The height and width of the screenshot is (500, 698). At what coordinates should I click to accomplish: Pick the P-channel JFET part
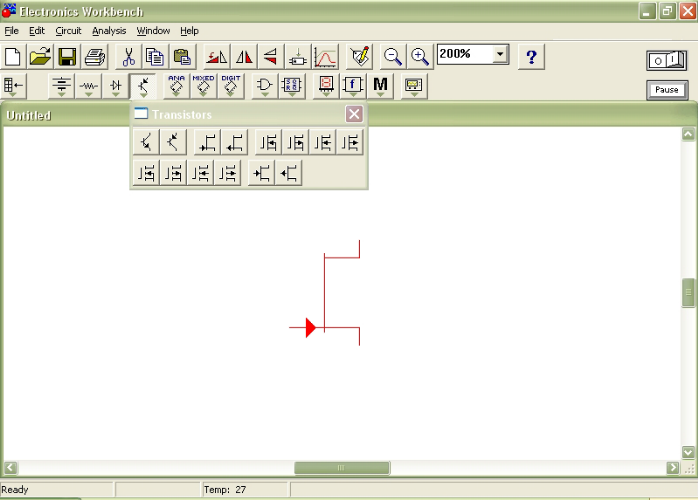(x=235, y=142)
